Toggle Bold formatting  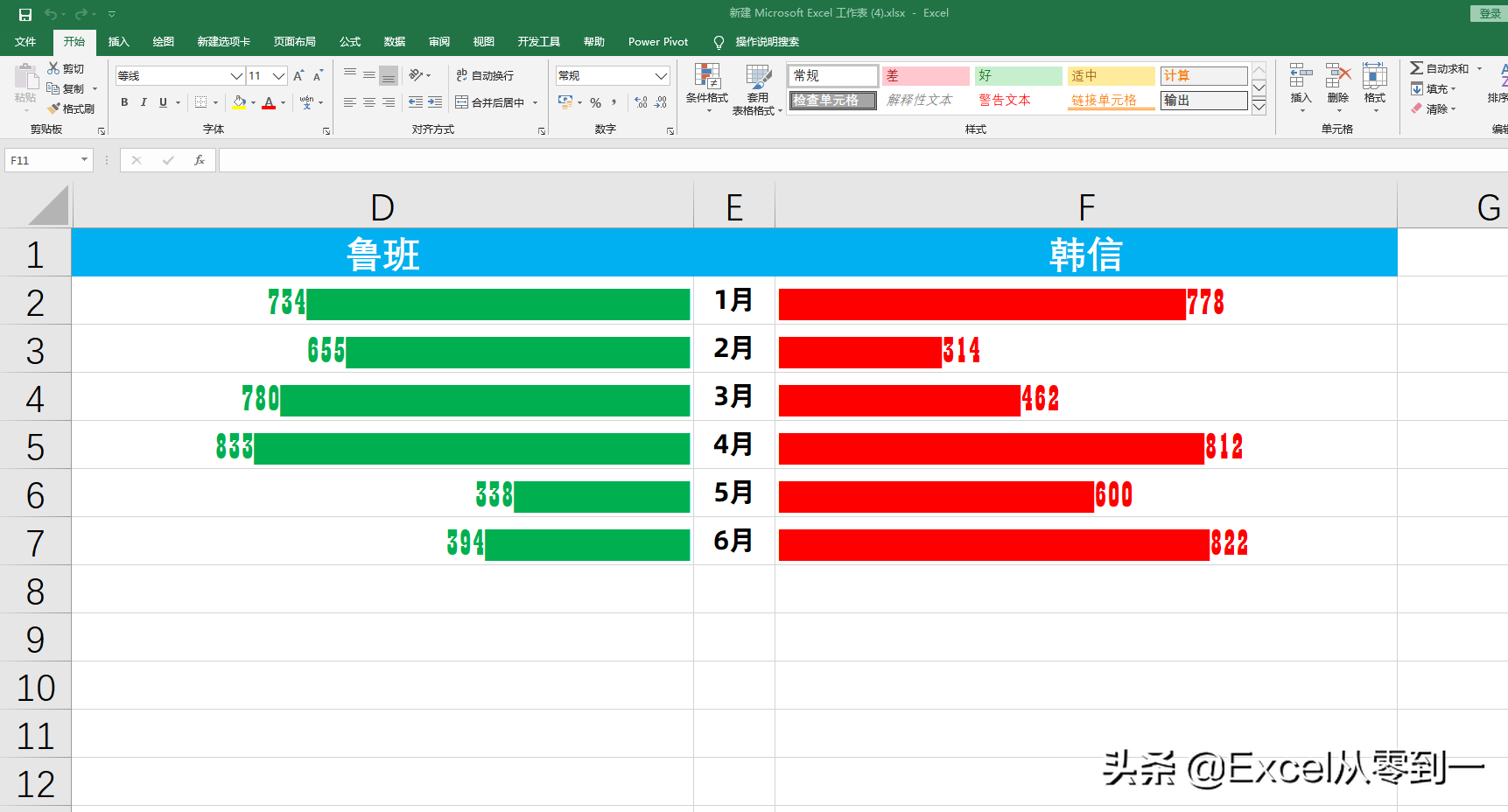click(124, 102)
